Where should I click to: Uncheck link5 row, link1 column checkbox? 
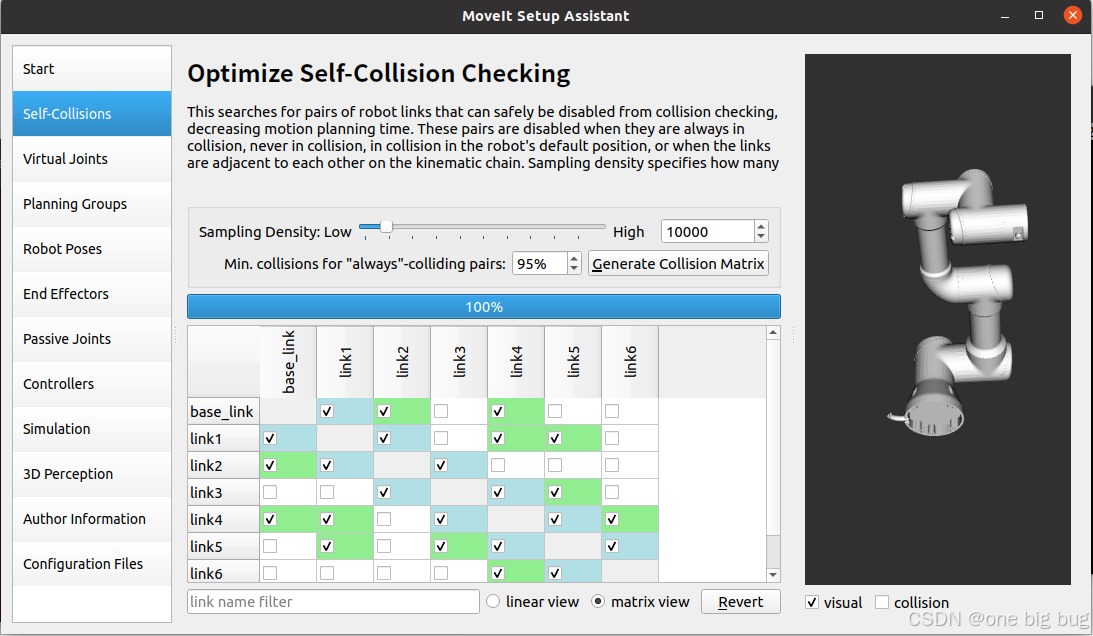pyautogui.click(x=327, y=546)
